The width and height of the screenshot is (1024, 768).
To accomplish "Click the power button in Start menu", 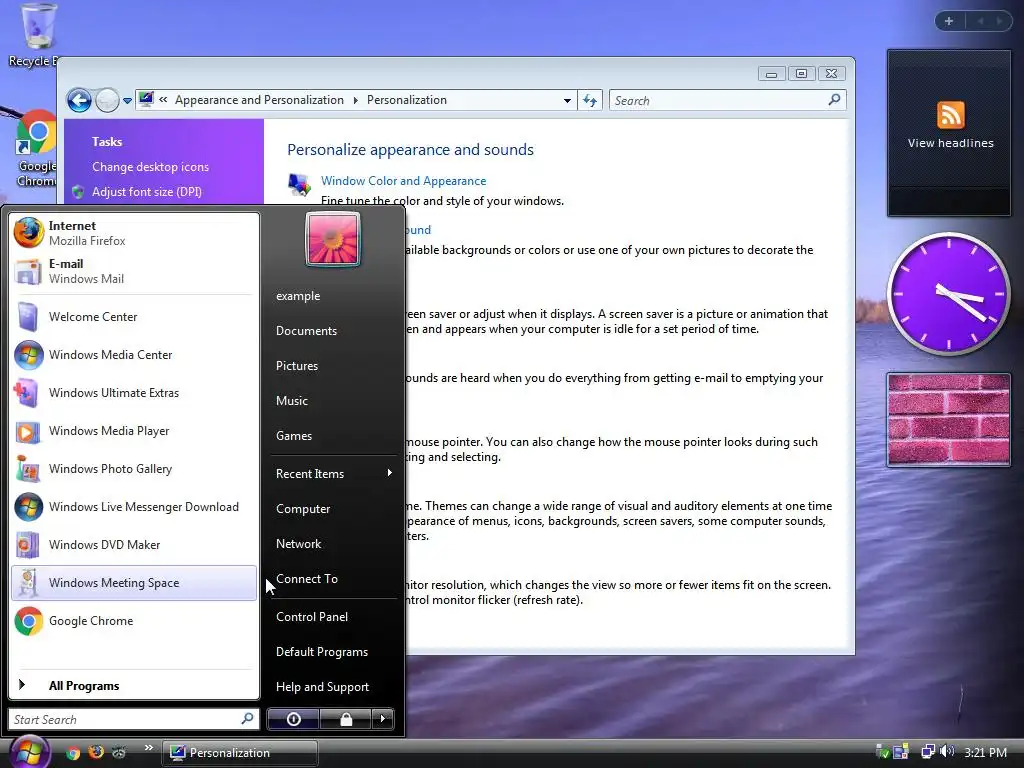I will click(294, 719).
